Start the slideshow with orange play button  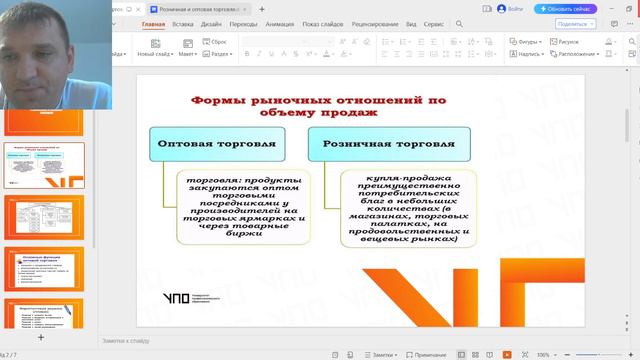coord(507,355)
